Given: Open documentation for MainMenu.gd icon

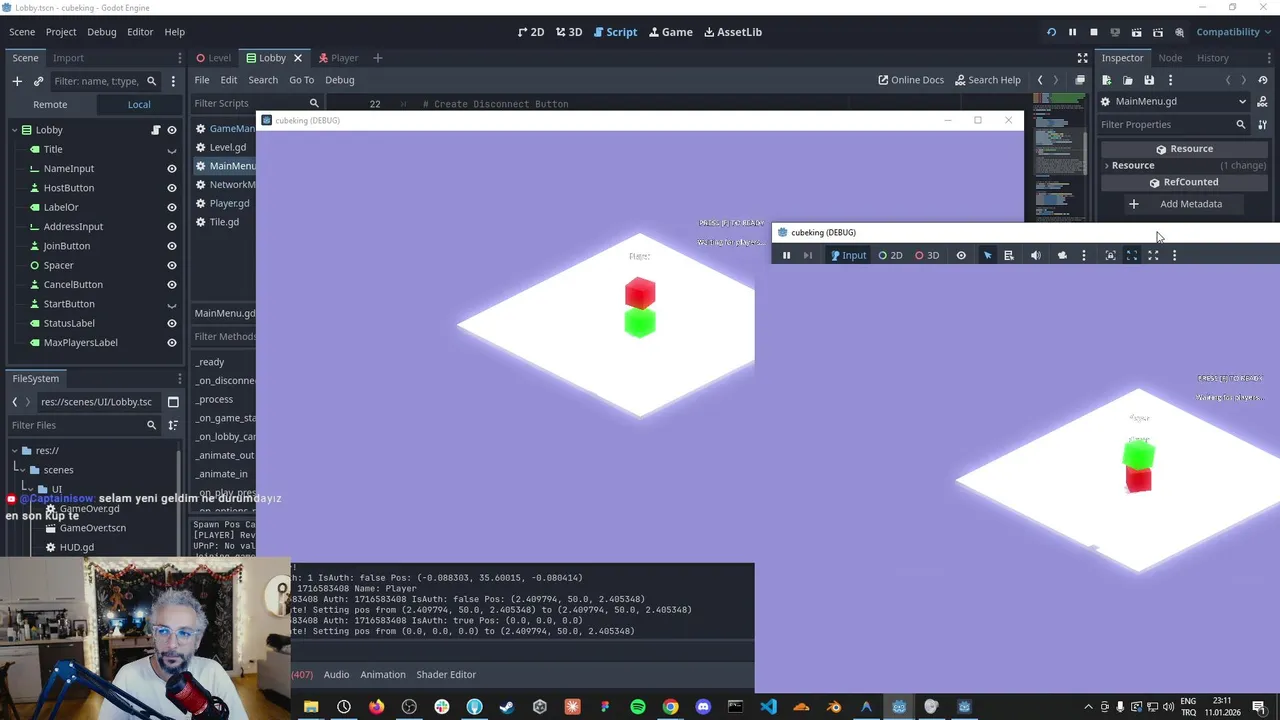Looking at the screenshot, I should point(1262,101).
